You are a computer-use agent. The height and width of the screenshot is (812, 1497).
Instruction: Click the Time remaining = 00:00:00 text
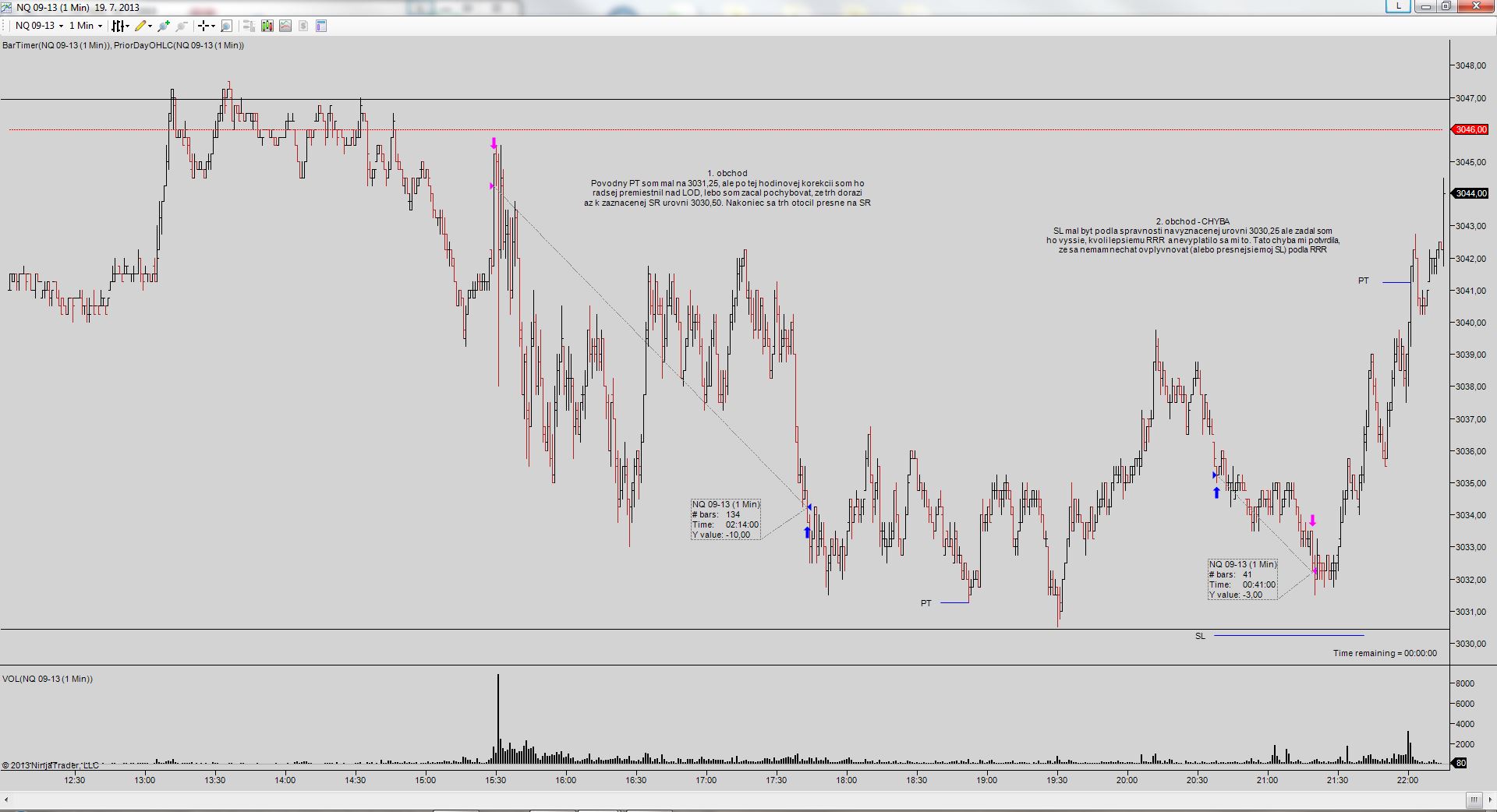point(1385,653)
